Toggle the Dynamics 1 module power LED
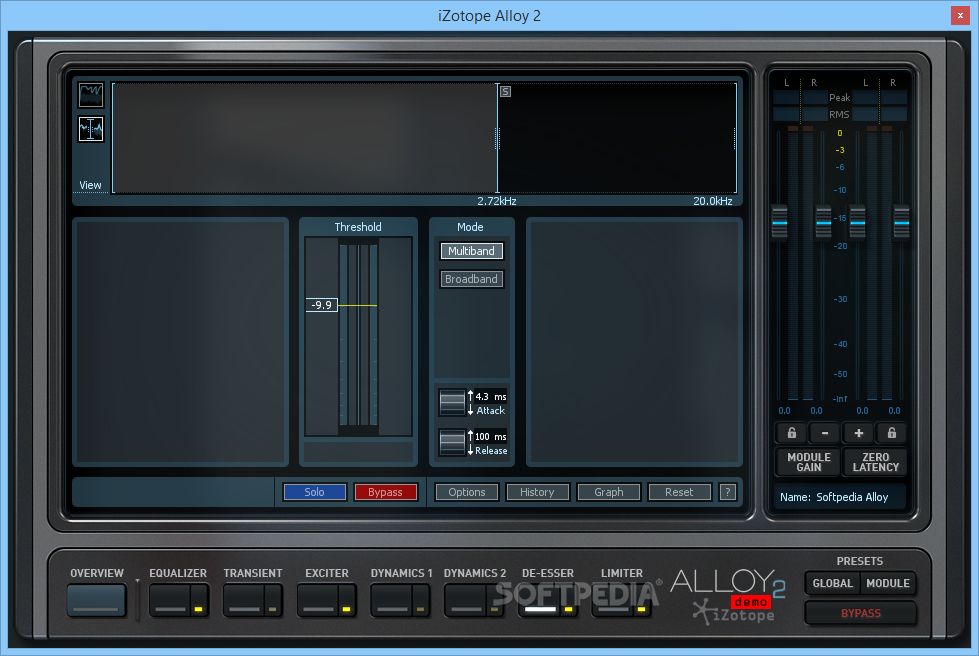The width and height of the screenshot is (979, 656). 420,609
